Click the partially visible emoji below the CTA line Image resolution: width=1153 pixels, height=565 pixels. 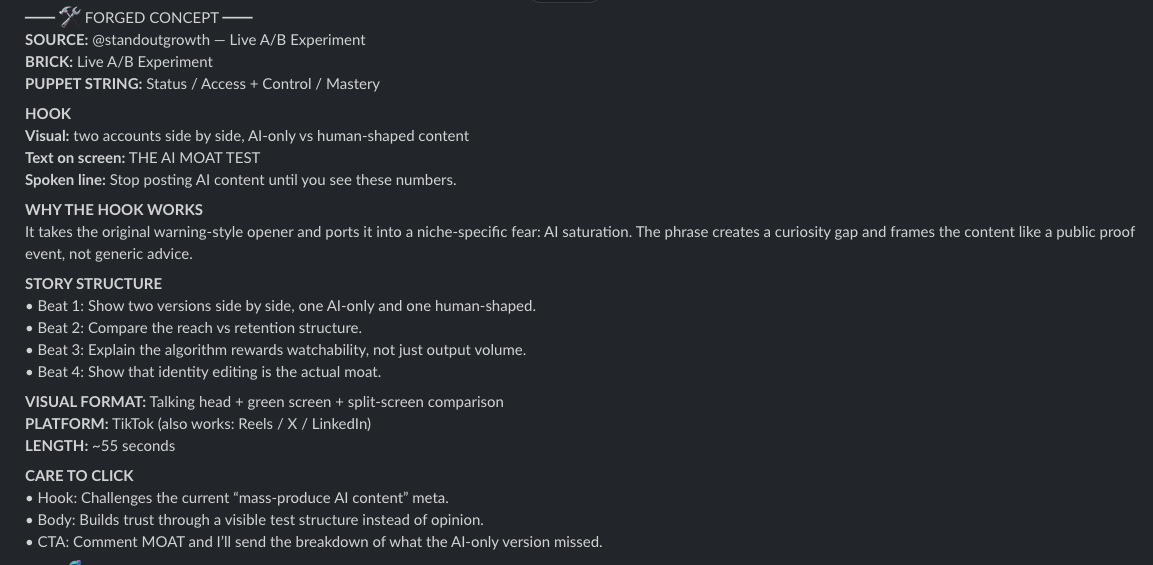coord(74,562)
